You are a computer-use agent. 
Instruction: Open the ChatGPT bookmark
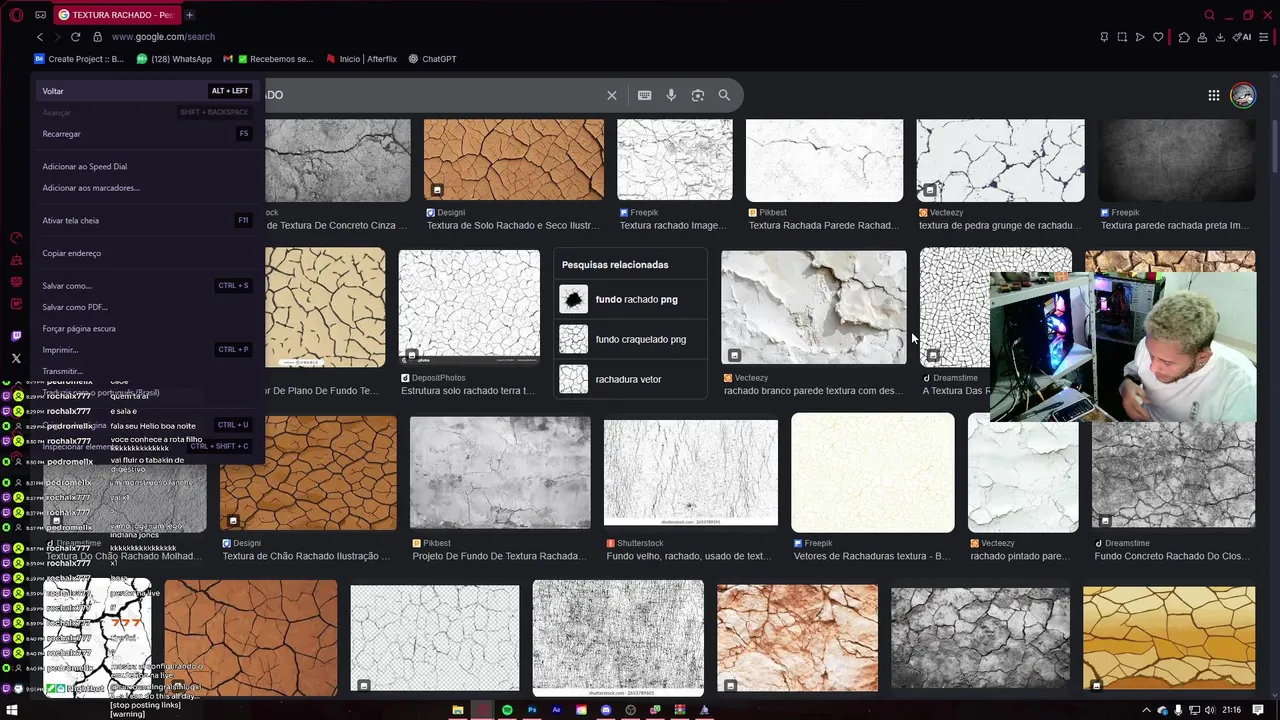point(432,59)
